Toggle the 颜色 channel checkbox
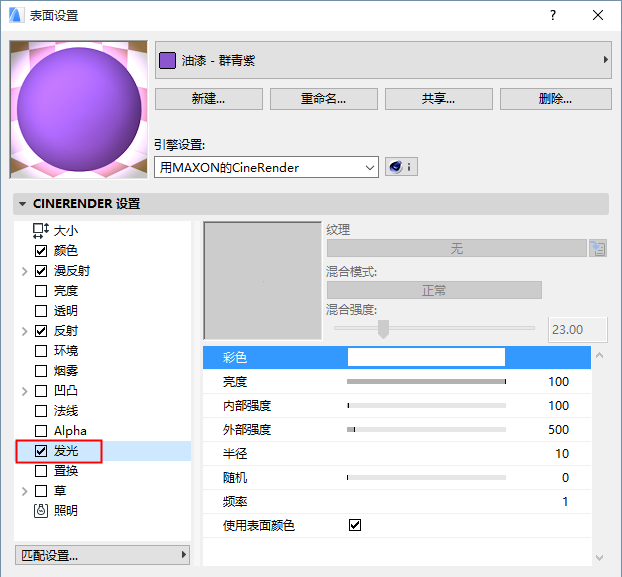The image size is (622, 577). pos(41,251)
